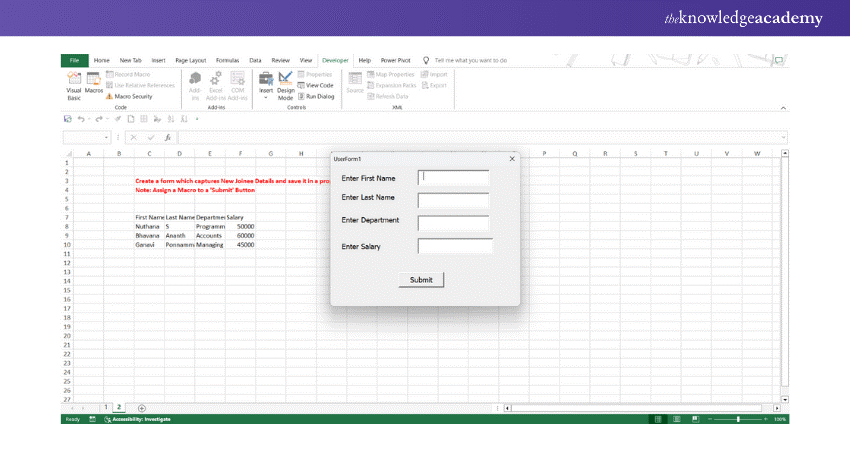Switch to the Formulas ribbon tab
Screen dimensions: 850x450
(227, 60)
